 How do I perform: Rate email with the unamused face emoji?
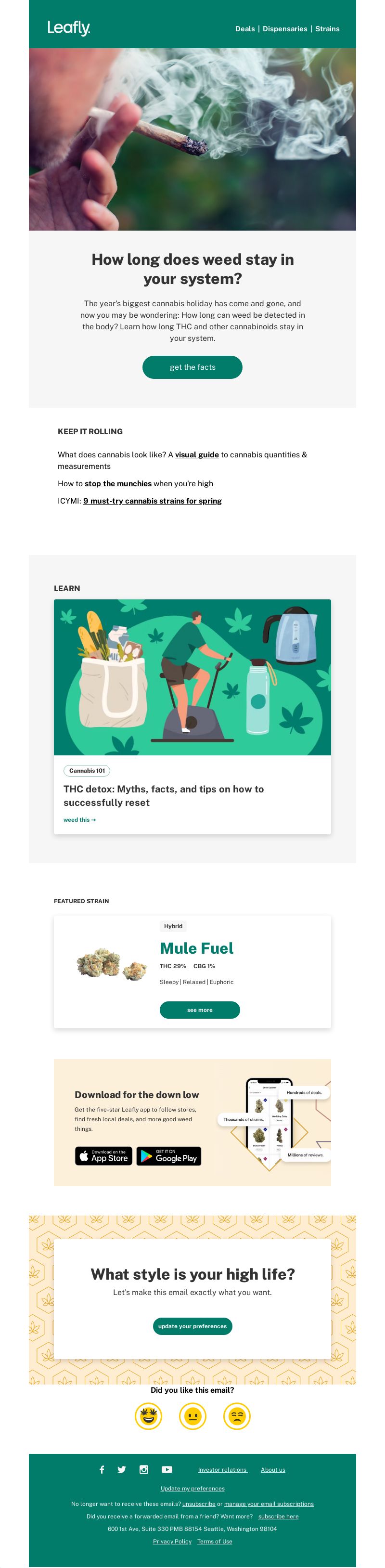[237, 1416]
